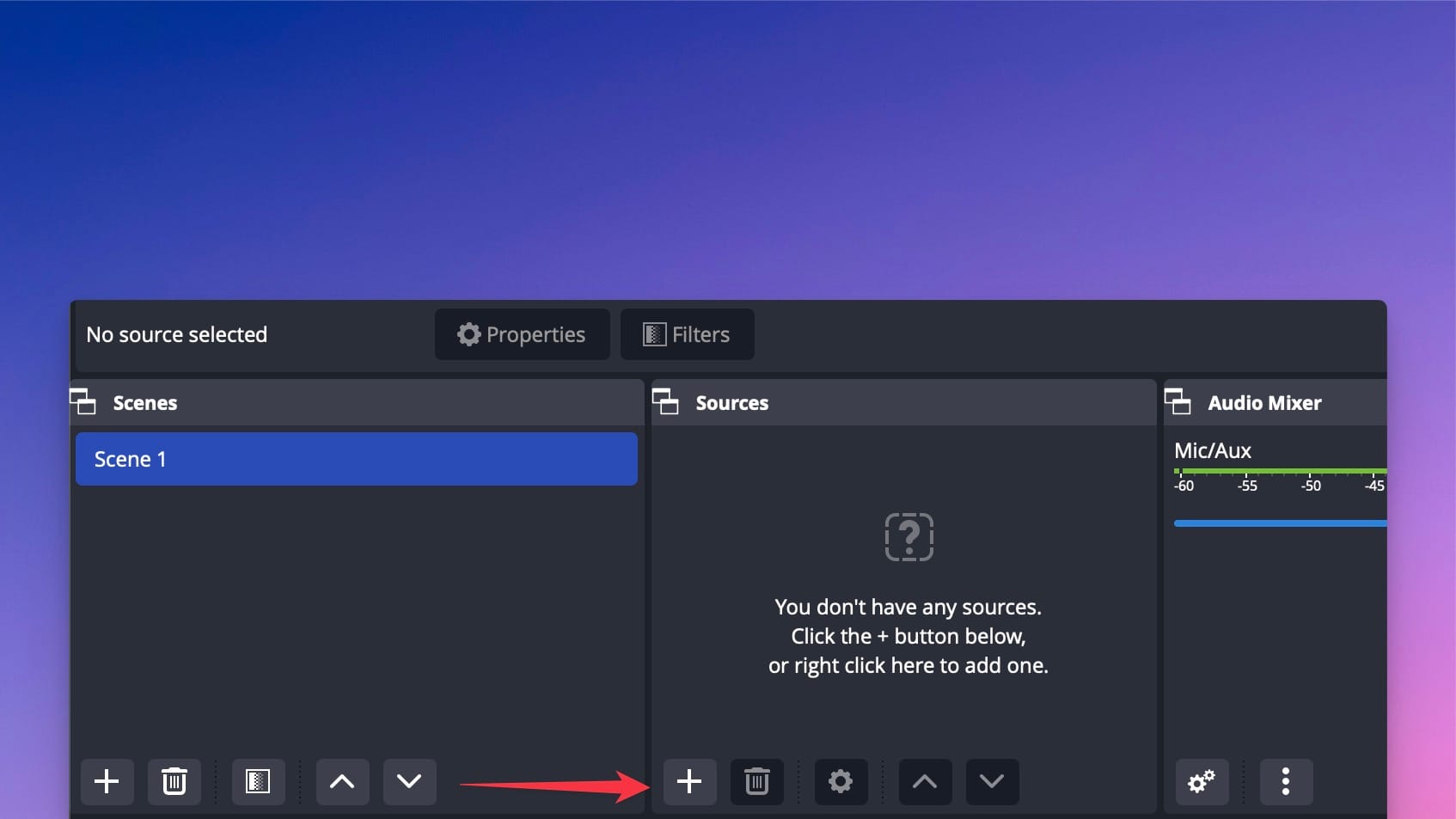
Task: Select Scene 1 in the Scenes list
Action: tap(356, 459)
